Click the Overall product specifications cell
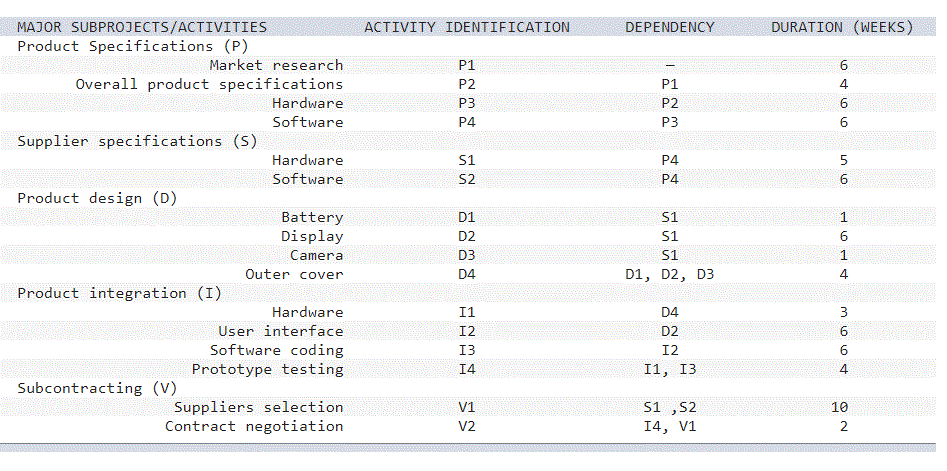This screenshot has height=471, width=947. [x=209, y=84]
